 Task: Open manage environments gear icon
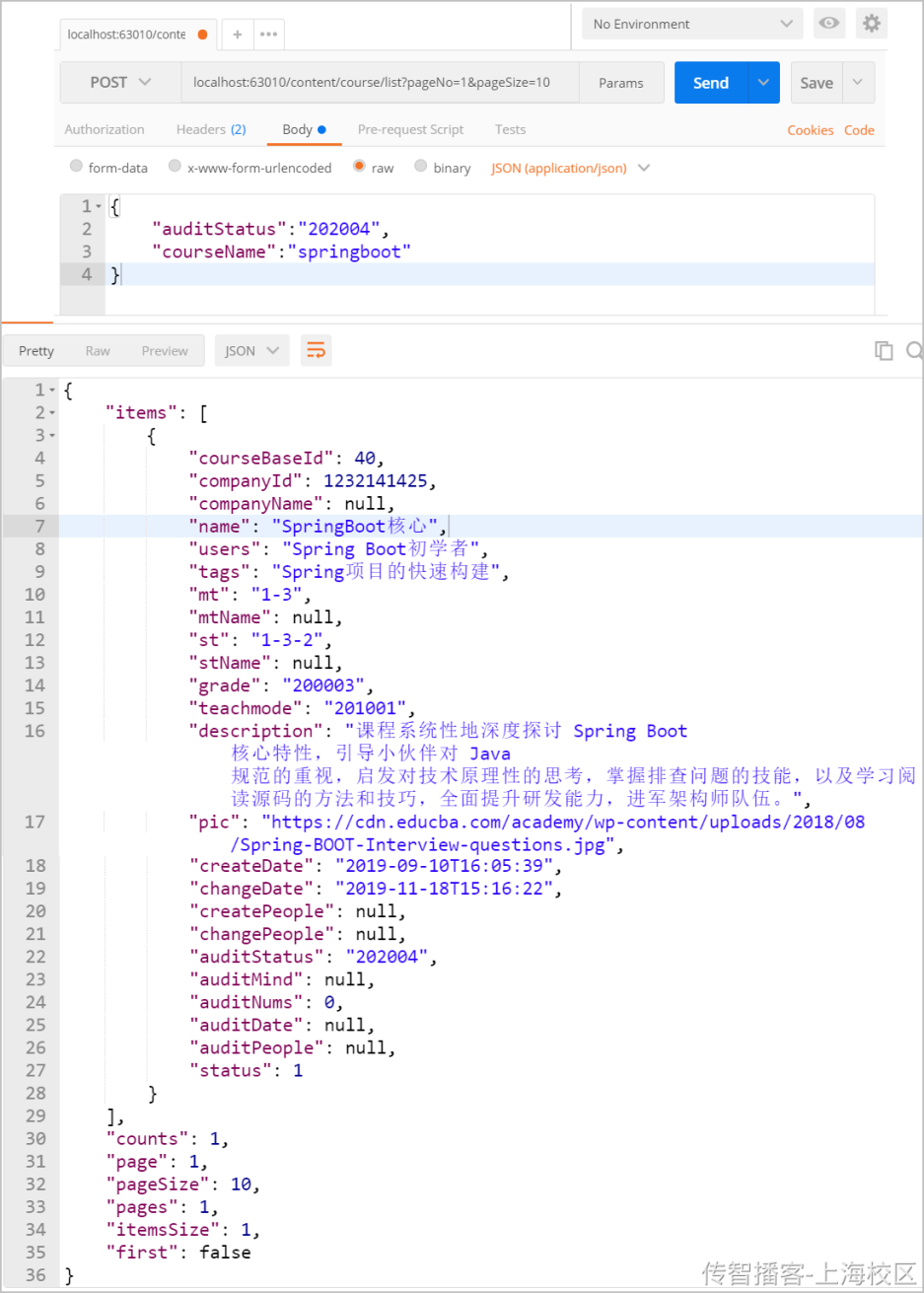coord(872,23)
